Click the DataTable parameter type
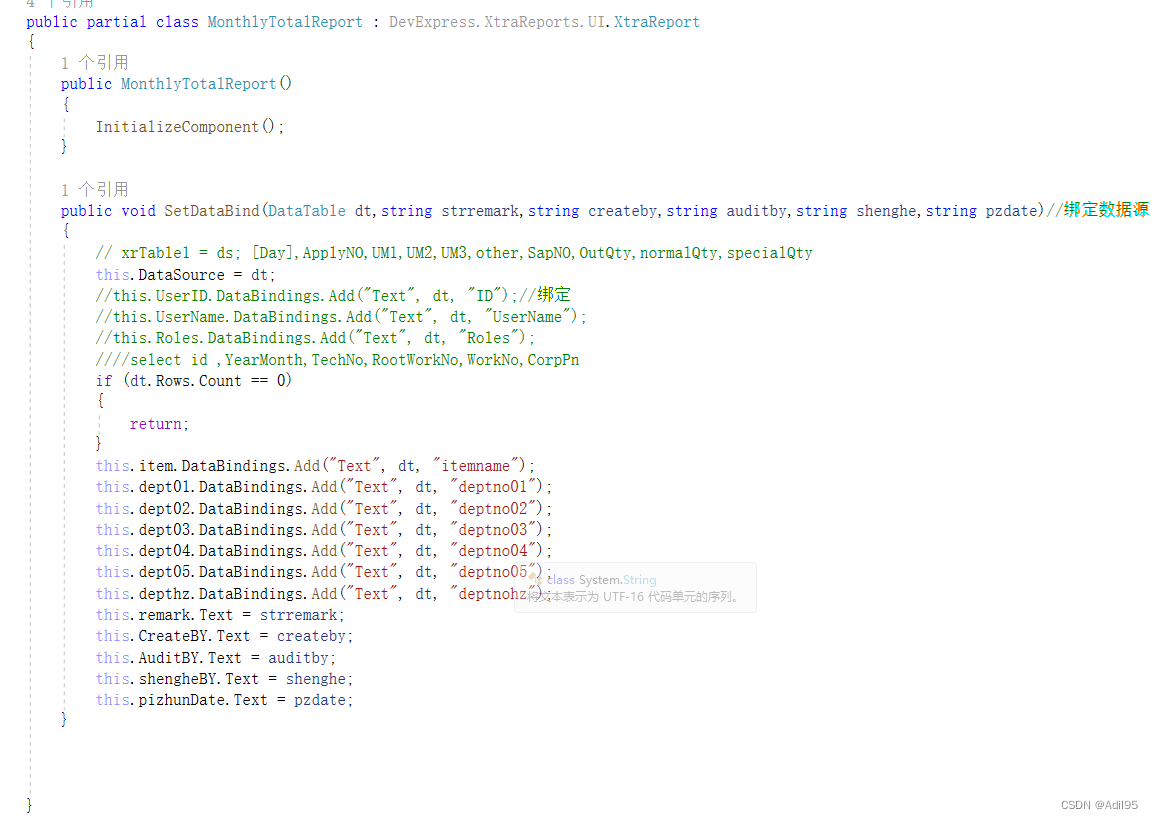The width and height of the screenshot is (1153, 819). pos(307,211)
